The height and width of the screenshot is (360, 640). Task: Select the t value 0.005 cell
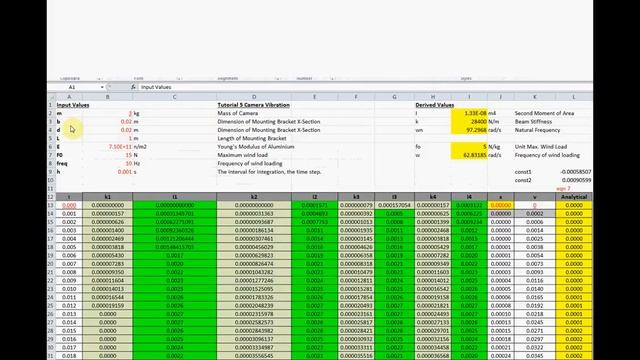(x=69, y=247)
